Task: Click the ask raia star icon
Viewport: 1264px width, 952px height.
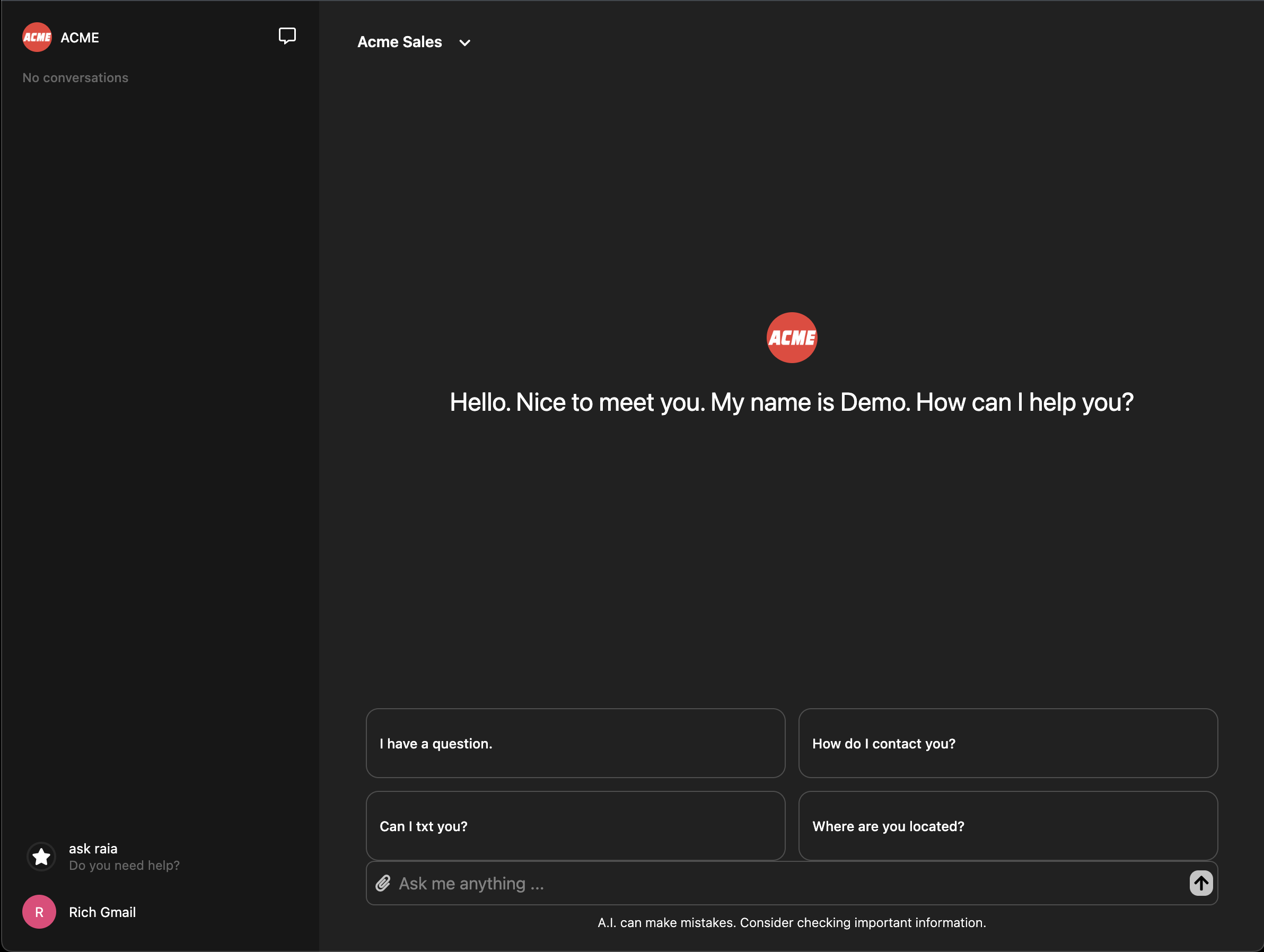Action: pyautogui.click(x=41, y=857)
